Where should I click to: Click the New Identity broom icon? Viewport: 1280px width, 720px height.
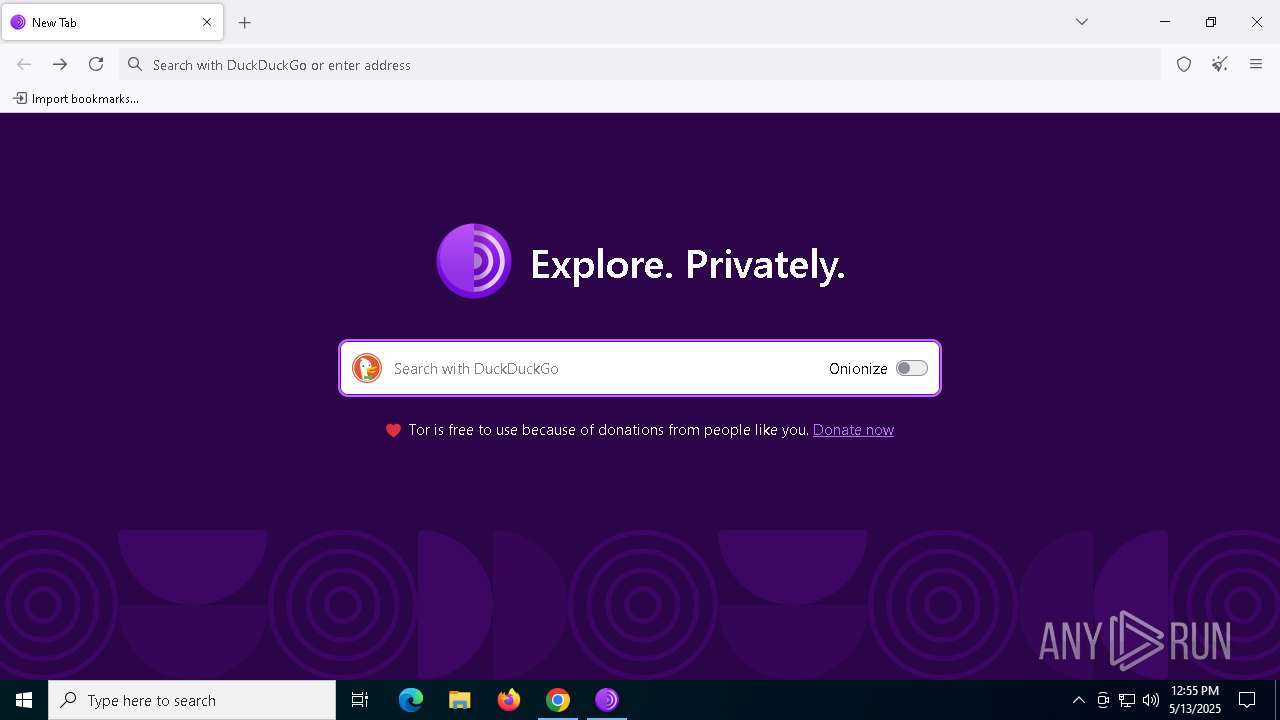click(1220, 64)
